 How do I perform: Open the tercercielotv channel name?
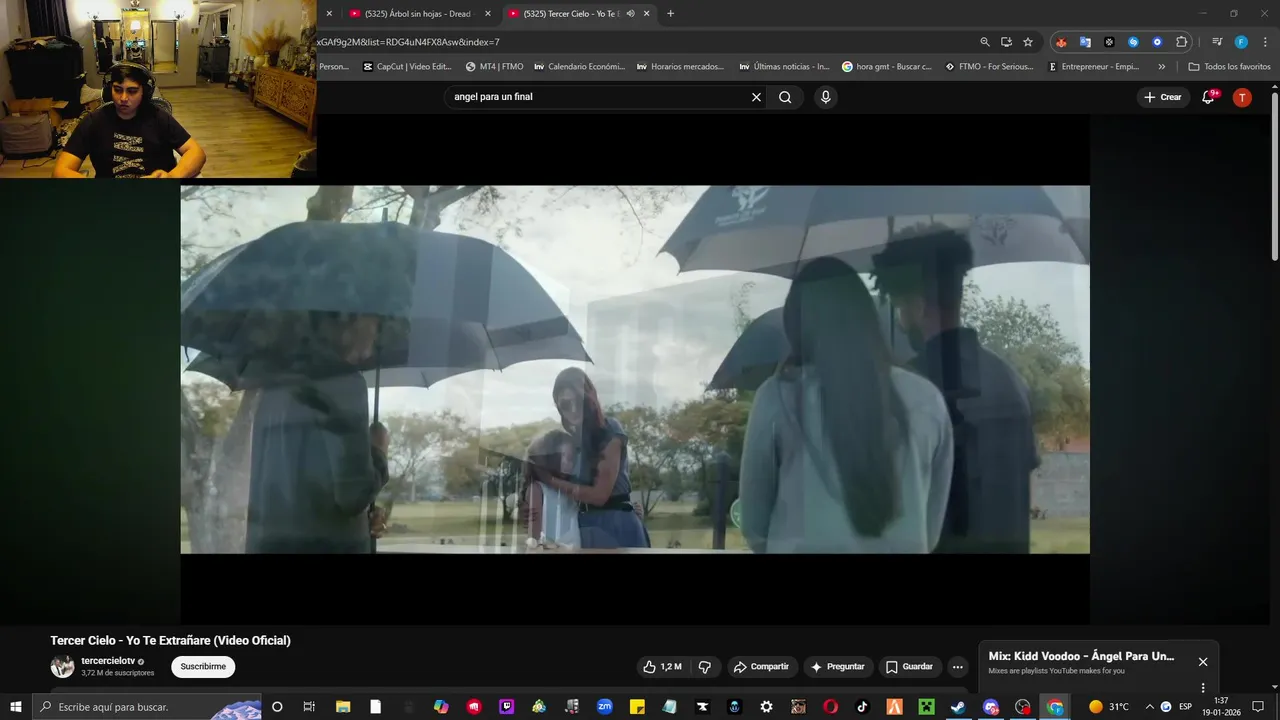pos(108,661)
